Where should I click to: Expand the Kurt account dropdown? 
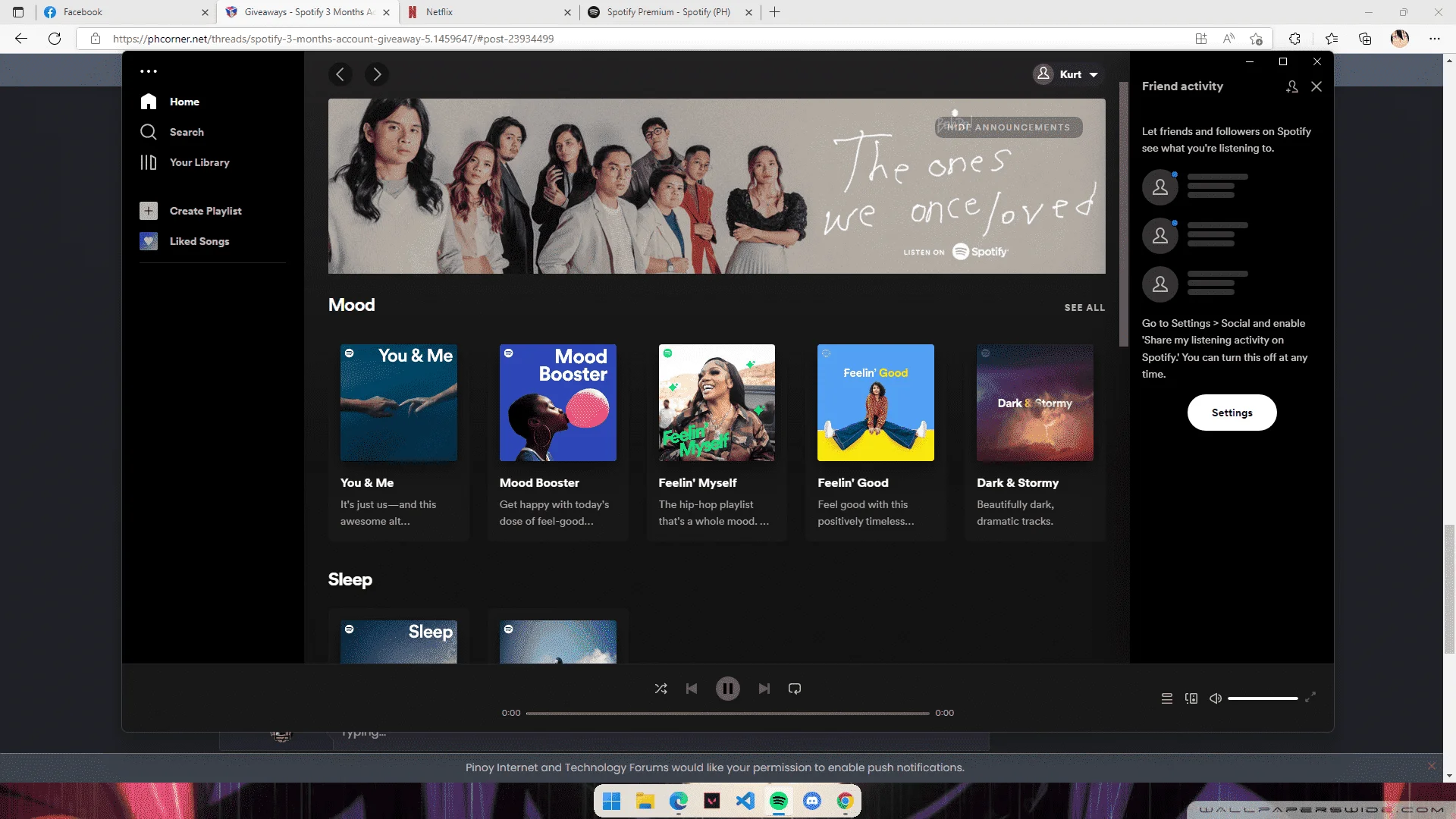pyautogui.click(x=1067, y=74)
